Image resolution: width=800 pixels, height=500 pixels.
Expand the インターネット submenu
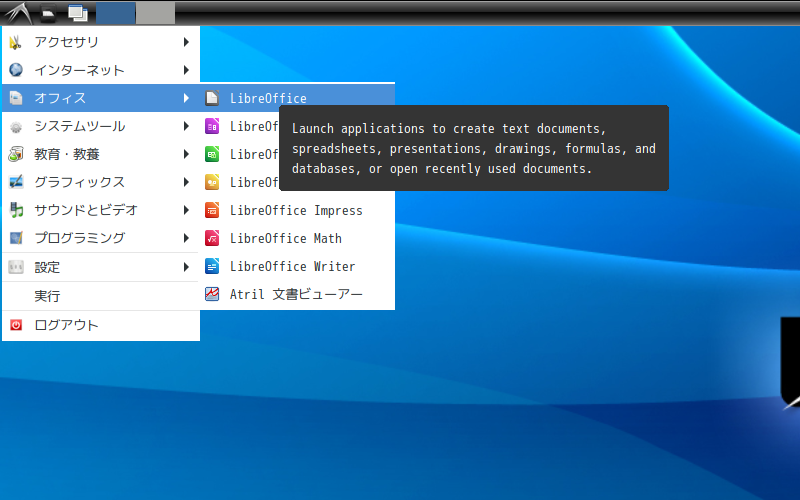[100, 70]
